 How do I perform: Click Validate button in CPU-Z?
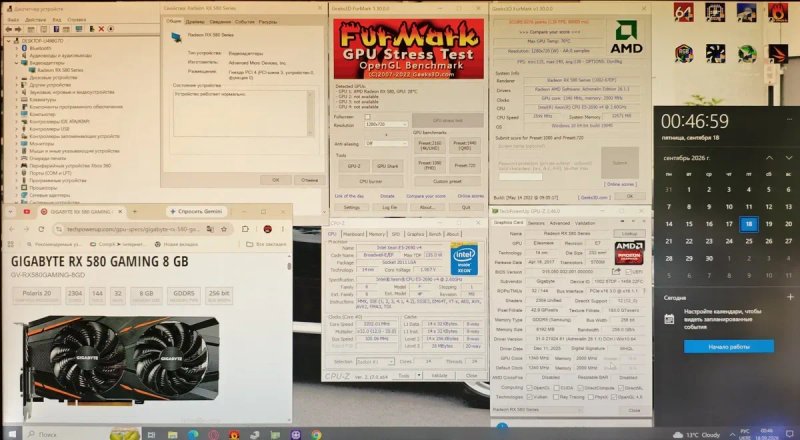tap(440, 375)
